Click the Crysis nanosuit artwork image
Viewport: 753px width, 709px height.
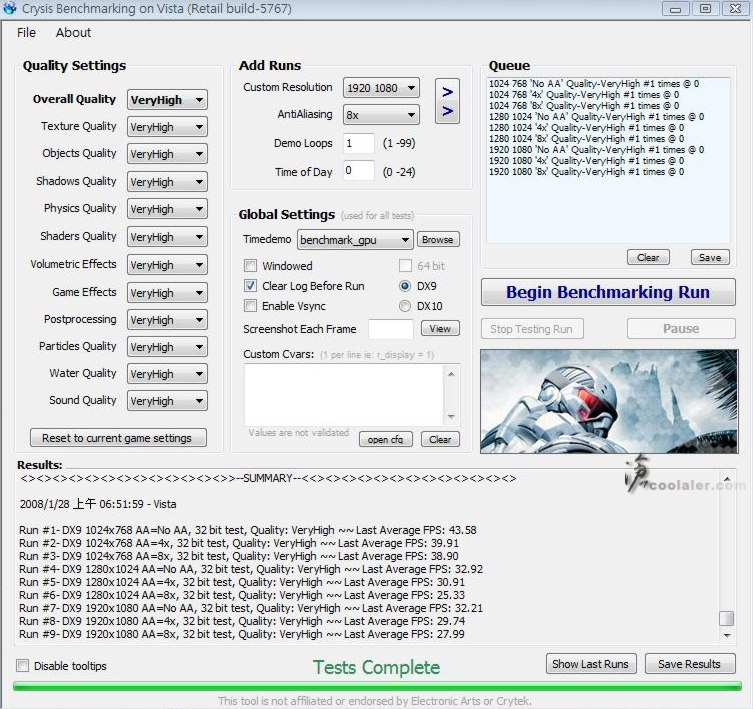point(609,402)
